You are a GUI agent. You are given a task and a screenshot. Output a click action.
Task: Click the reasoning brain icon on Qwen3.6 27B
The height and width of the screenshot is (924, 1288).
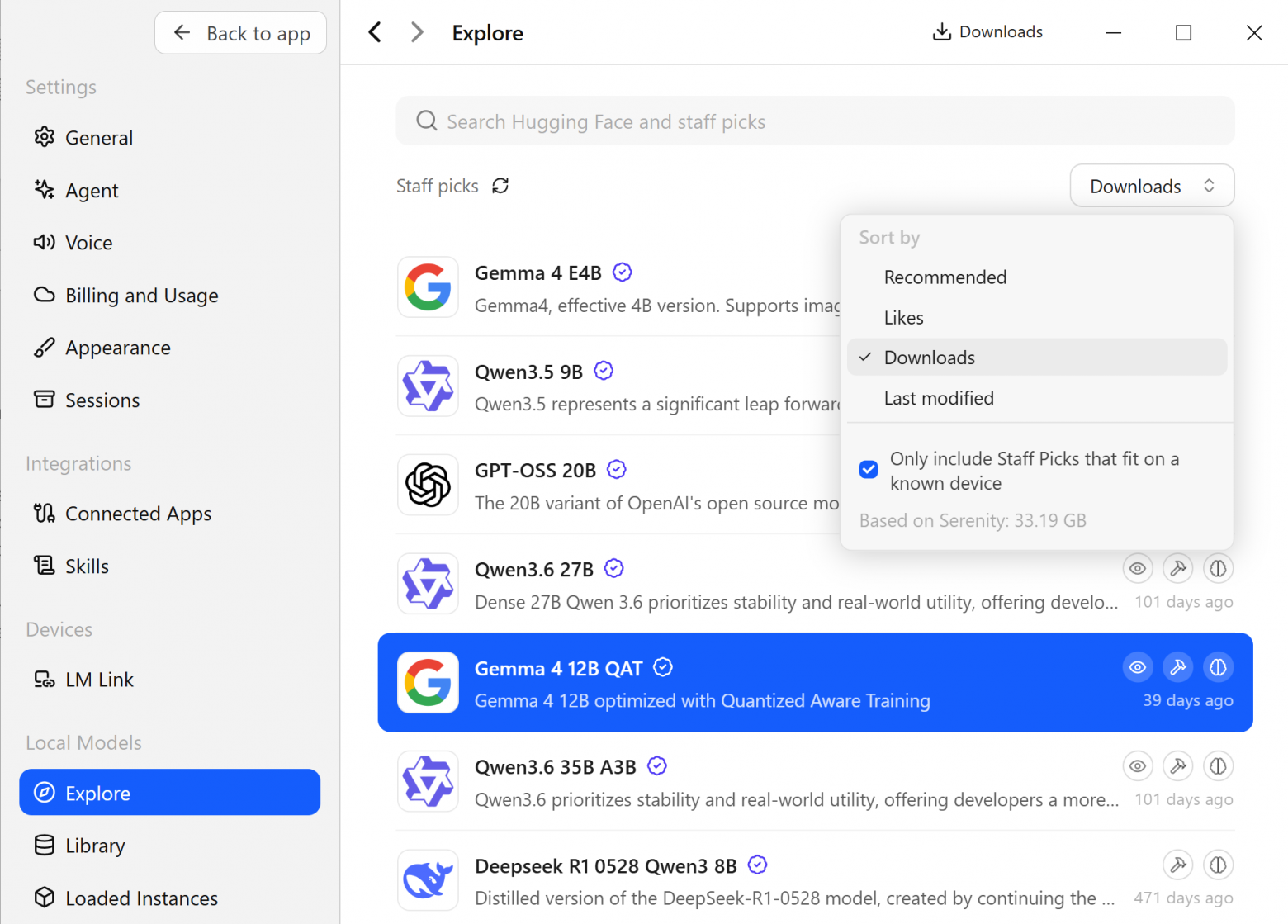1218,568
